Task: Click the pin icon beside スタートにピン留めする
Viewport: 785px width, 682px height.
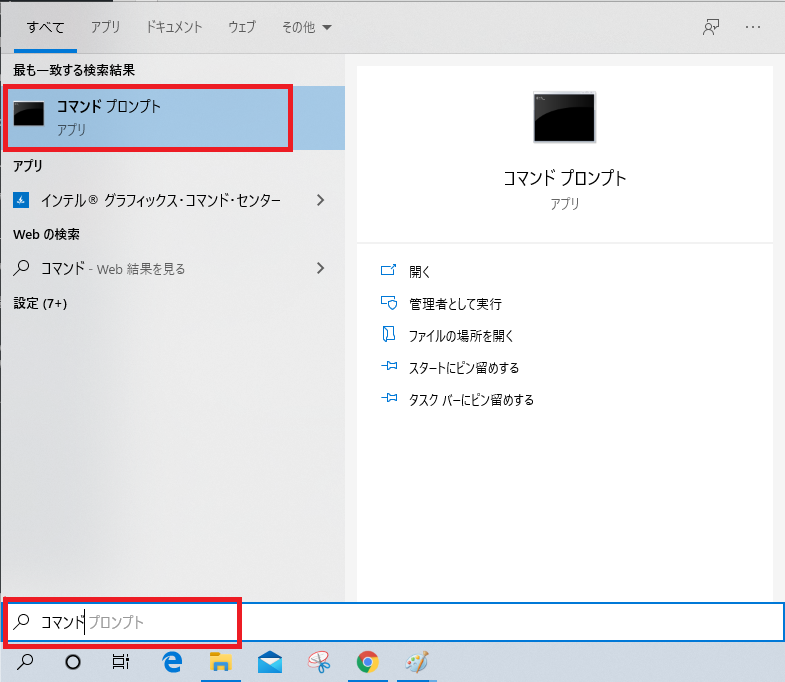Action: (389, 366)
